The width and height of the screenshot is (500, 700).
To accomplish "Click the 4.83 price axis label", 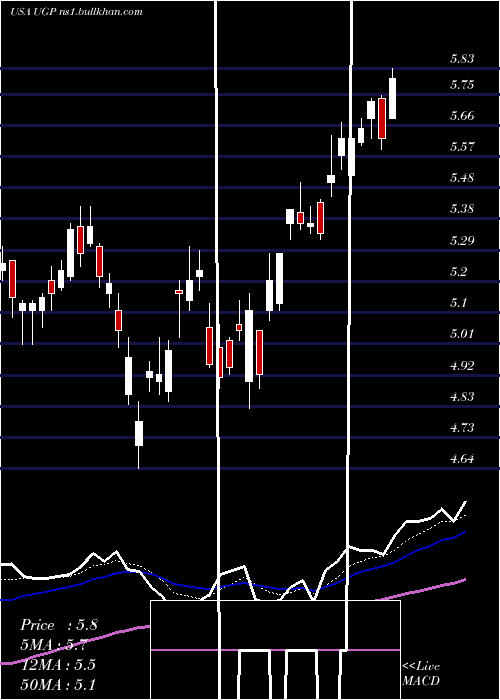I will (462, 397).
